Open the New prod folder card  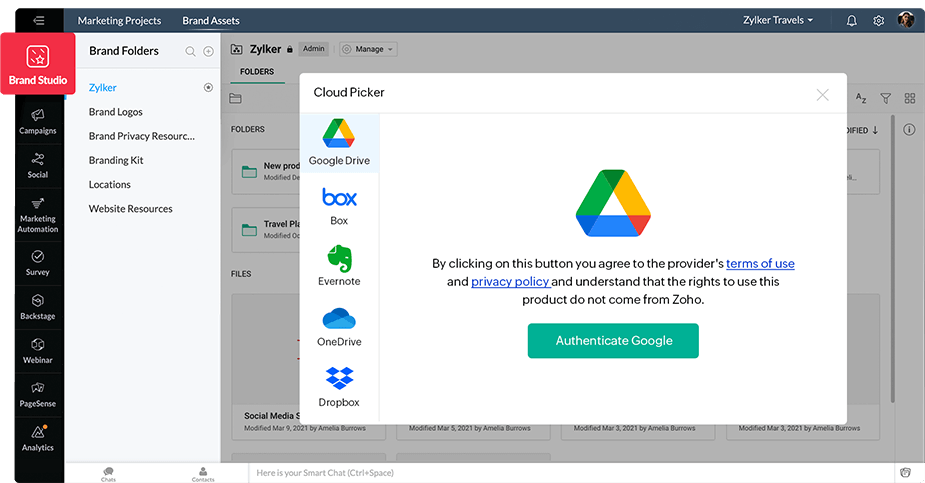[x=266, y=172]
